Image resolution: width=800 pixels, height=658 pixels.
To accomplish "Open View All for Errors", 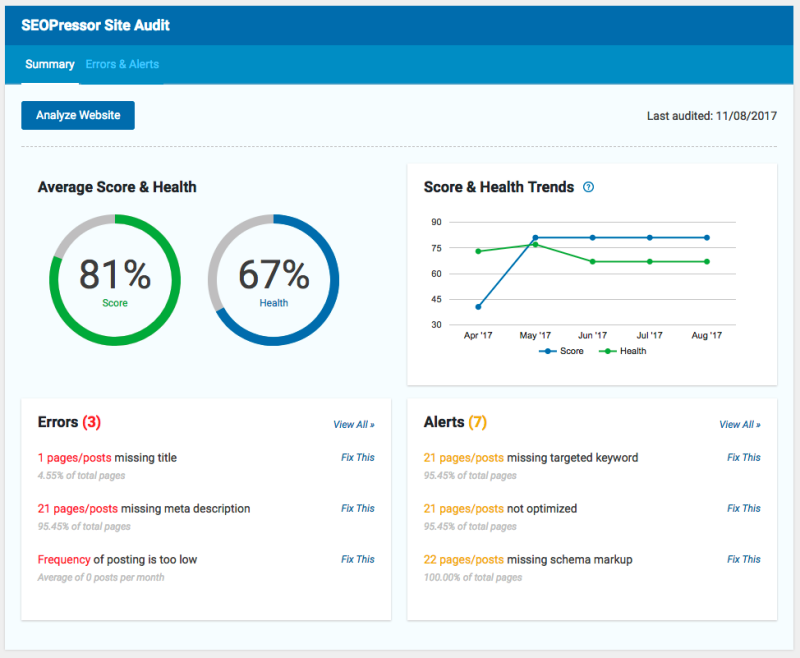I will coord(354,424).
